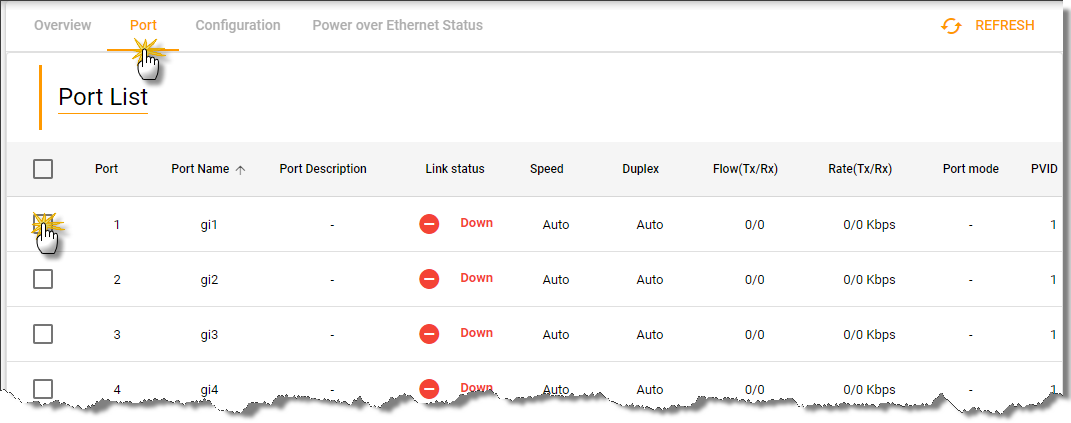Click the orange refresh arrows icon
Screen dimensions: 1071x423
coord(951,26)
